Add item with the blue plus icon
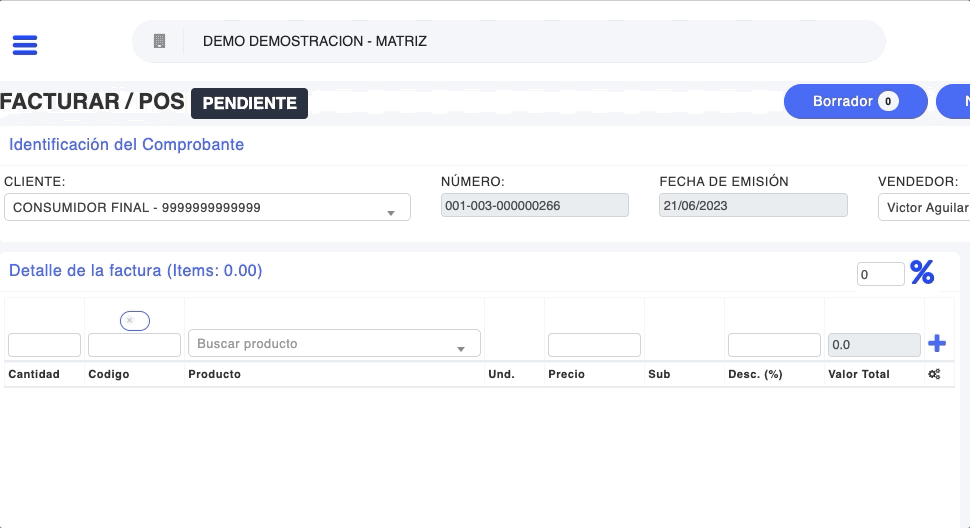The image size is (970, 528). pos(937,344)
